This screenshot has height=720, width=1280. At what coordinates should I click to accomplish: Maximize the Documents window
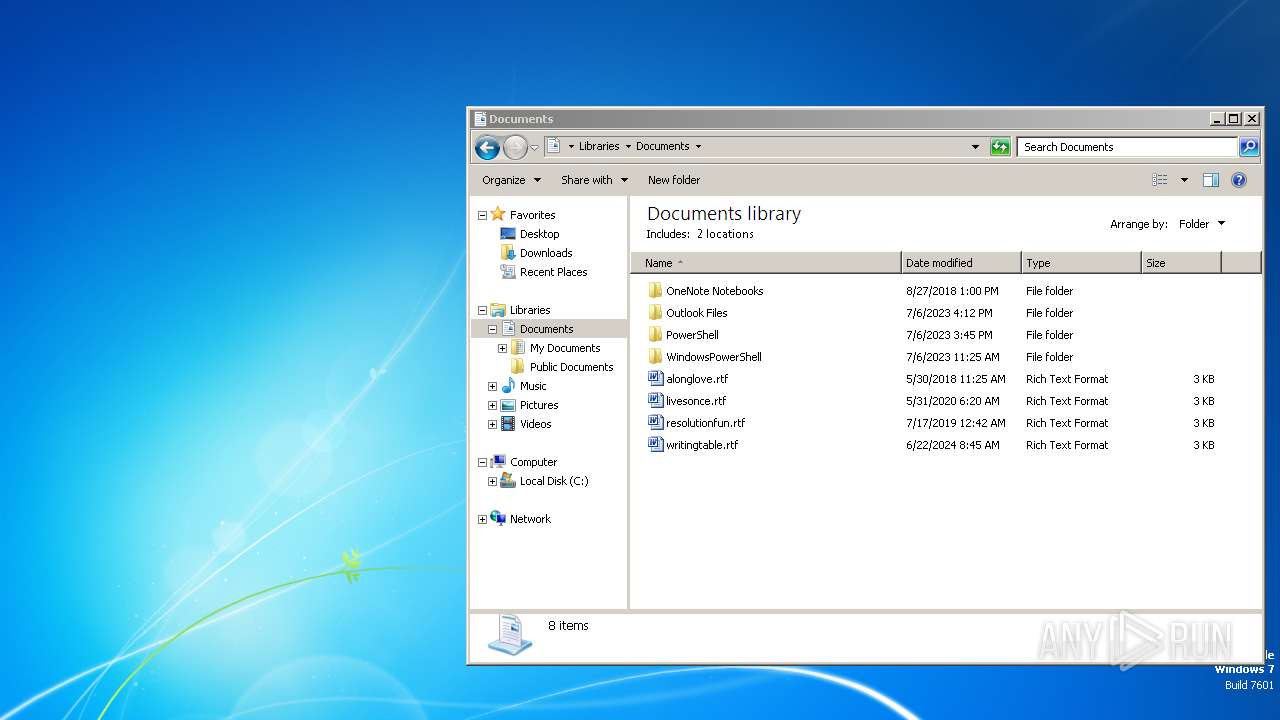coord(1234,119)
